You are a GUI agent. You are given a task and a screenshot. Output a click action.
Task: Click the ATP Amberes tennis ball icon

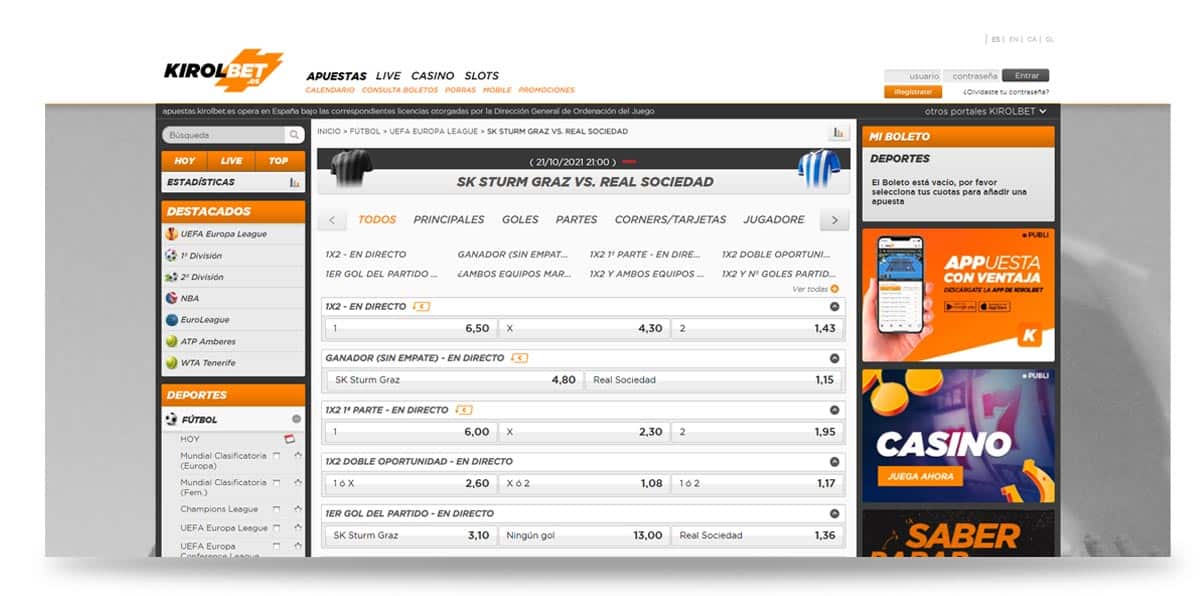(172, 341)
